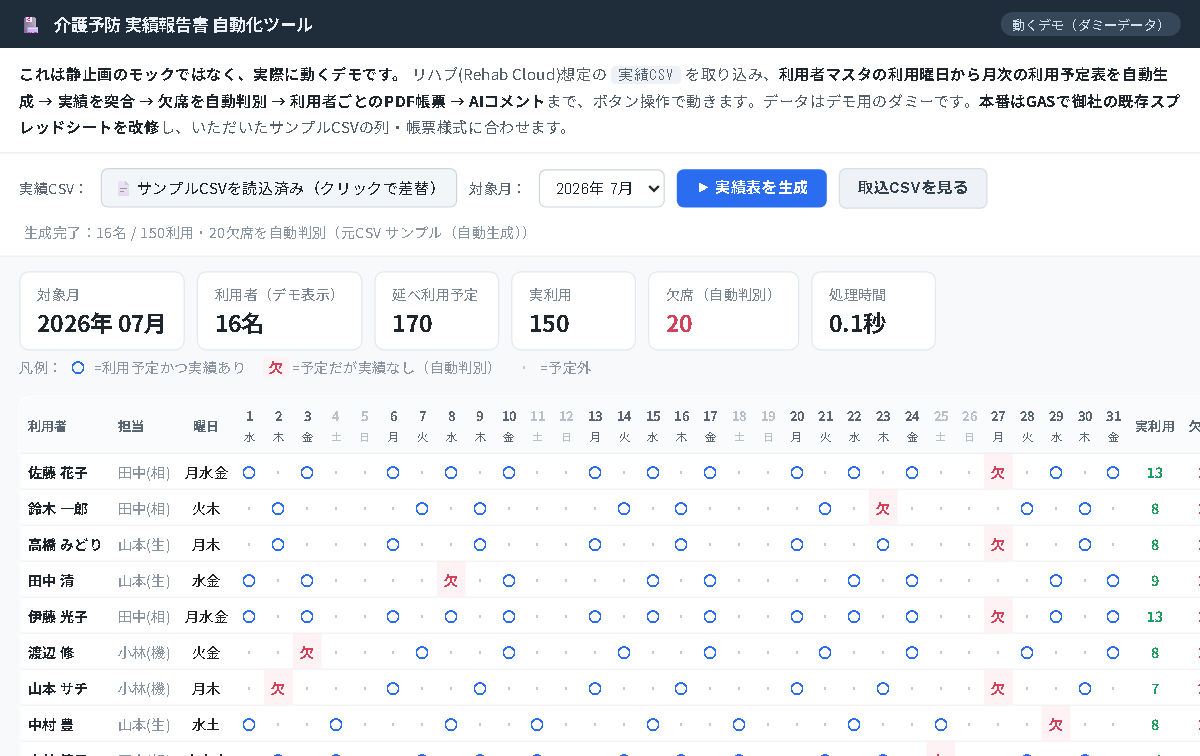Screen dimensions: 1200x756
Task: Click the 高橋 みどり name cell
Action: pyautogui.click(x=65, y=545)
